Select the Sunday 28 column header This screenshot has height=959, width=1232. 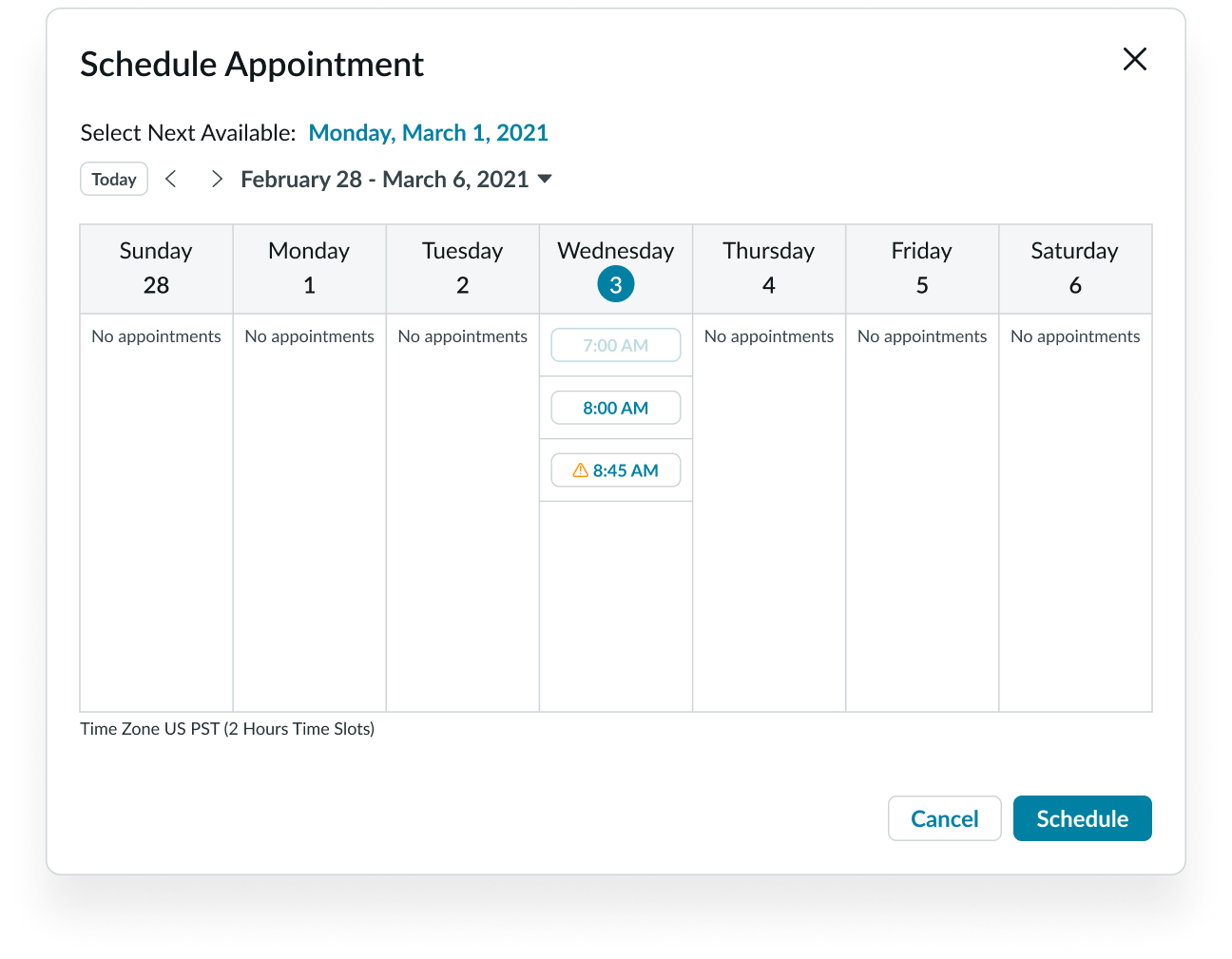pyautogui.click(x=155, y=267)
